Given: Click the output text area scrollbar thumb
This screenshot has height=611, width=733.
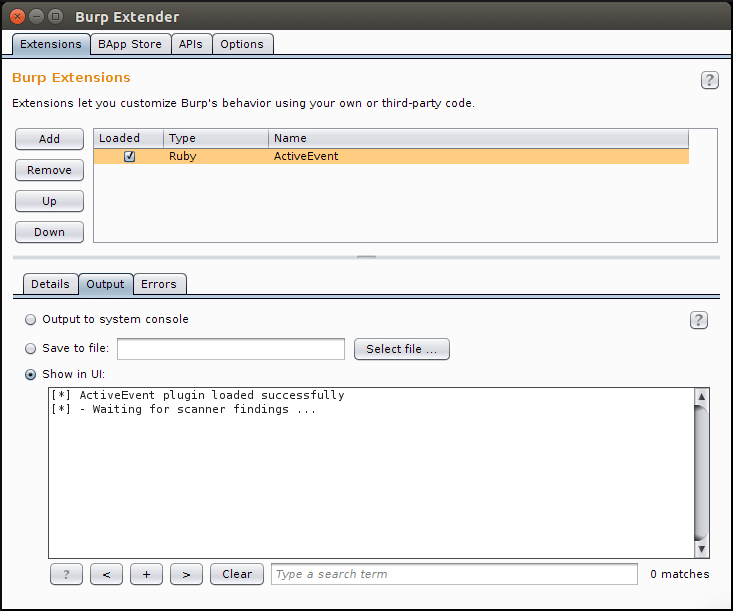Looking at the screenshot, I should pos(701,472).
